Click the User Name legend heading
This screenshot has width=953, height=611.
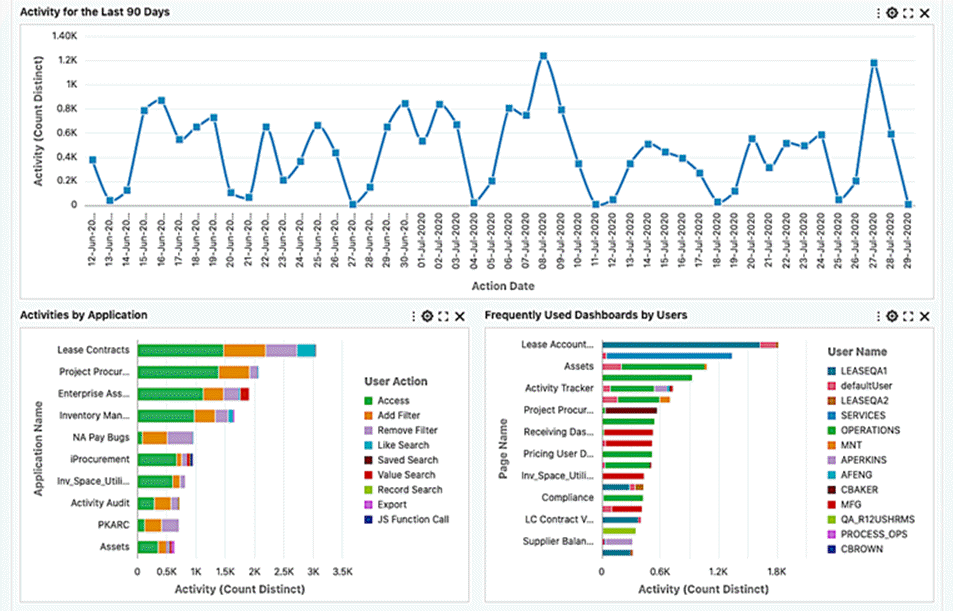point(857,351)
